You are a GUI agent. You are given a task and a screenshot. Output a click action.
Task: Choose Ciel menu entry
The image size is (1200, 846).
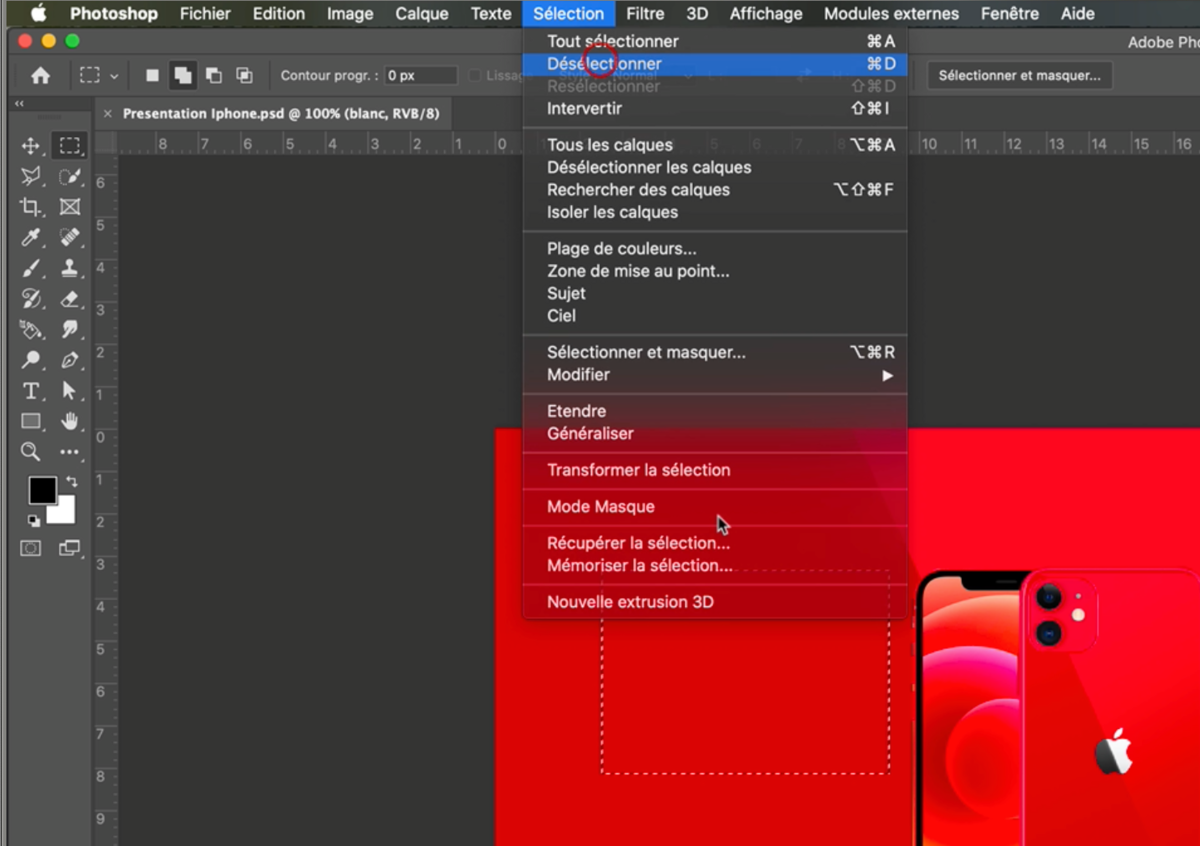click(x=715, y=316)
